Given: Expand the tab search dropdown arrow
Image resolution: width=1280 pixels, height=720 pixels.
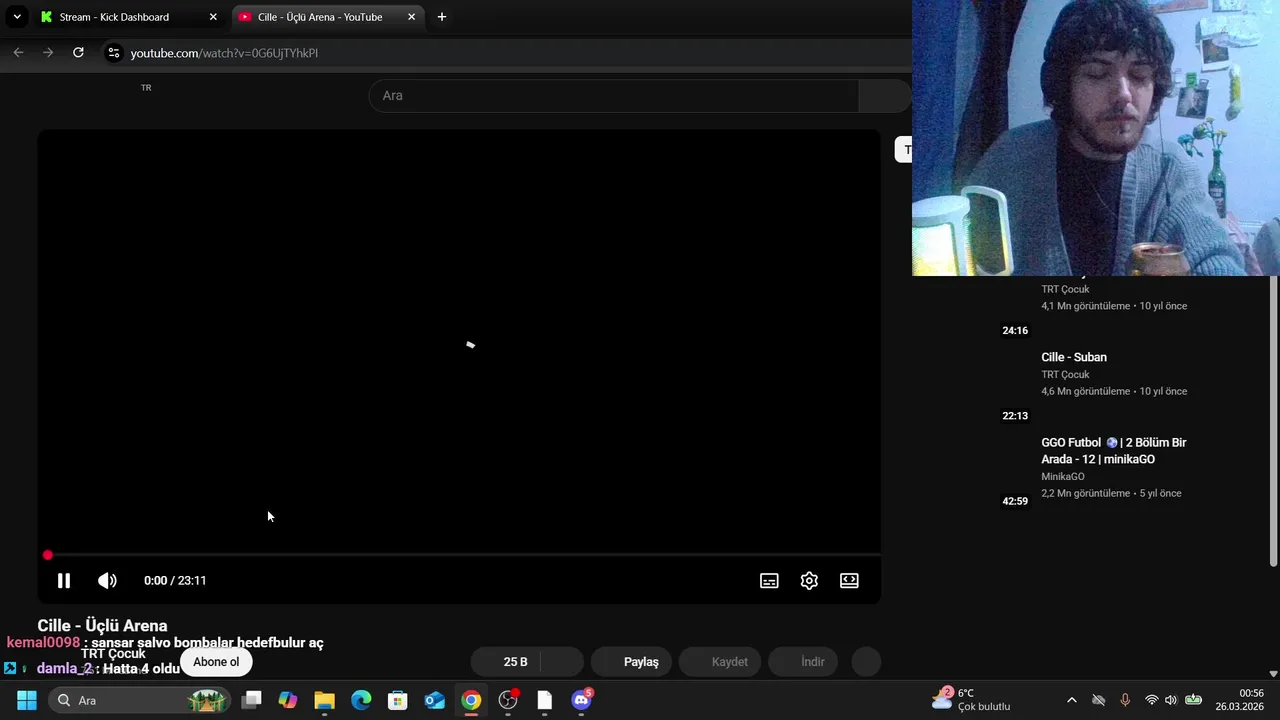Looking at the screenshot, I should (17, 17).
